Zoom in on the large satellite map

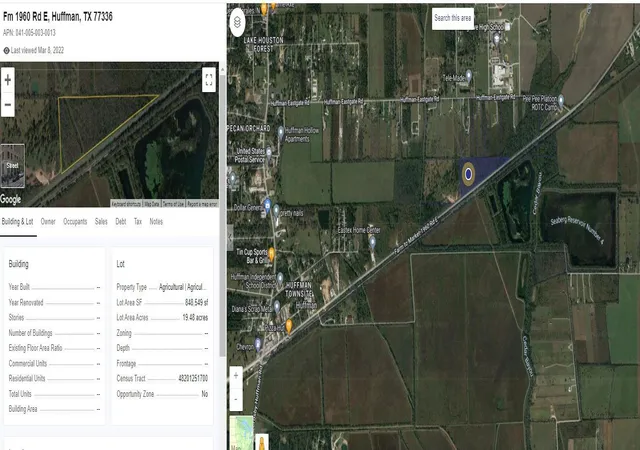click(x=236, y=376)
